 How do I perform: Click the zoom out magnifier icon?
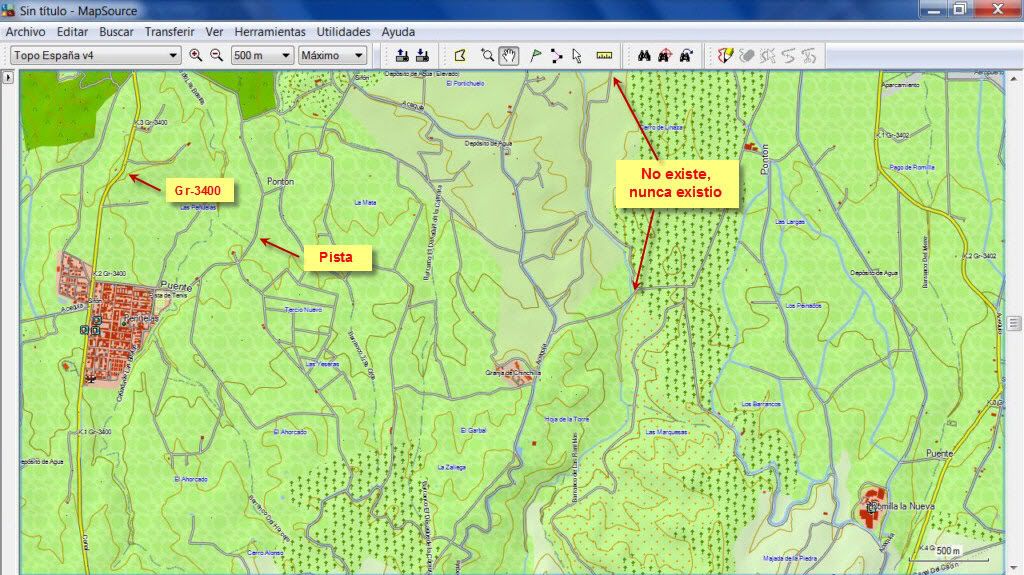click(217, 56)
